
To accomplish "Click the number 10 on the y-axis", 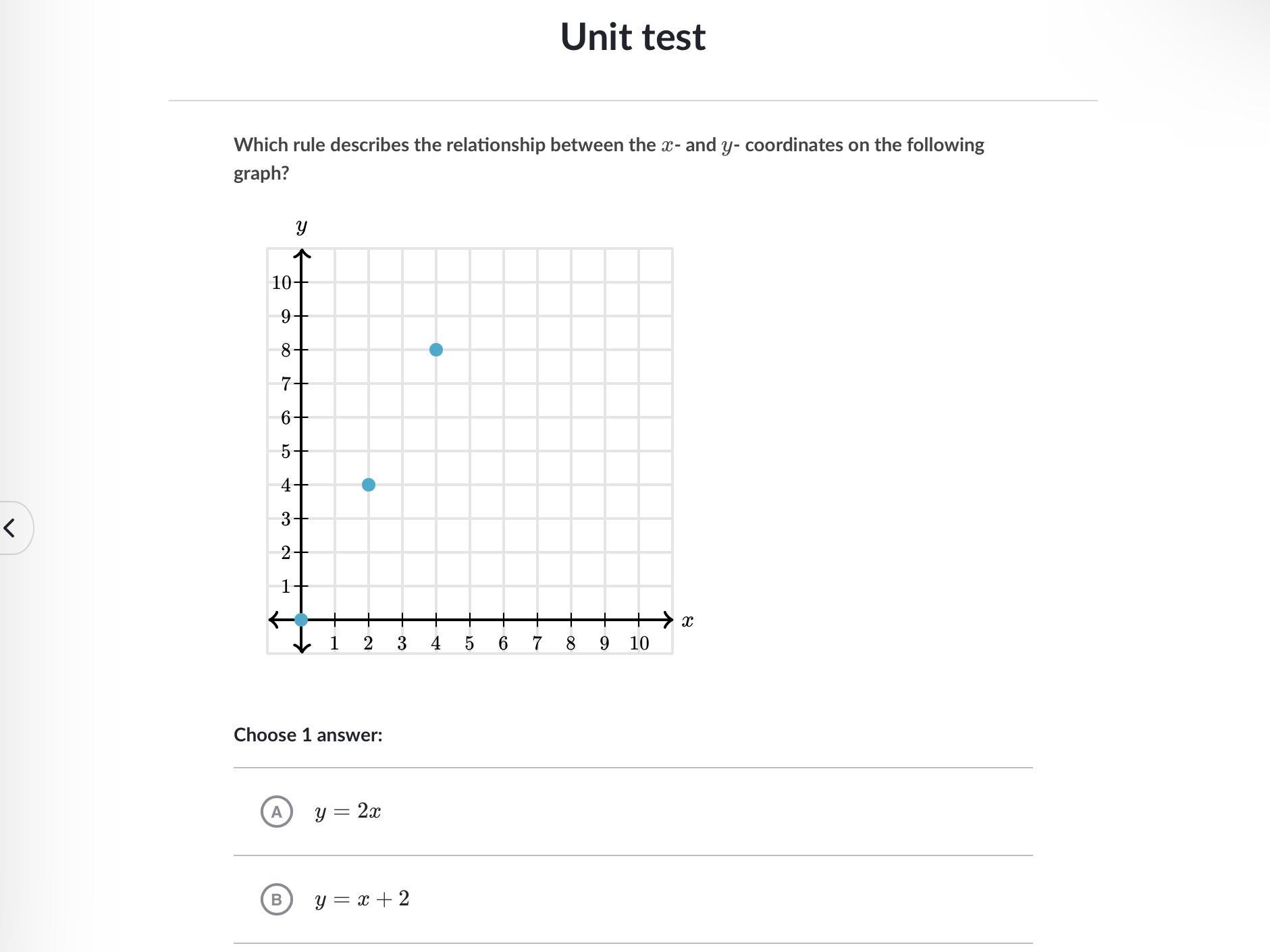I will coord(281,282).
